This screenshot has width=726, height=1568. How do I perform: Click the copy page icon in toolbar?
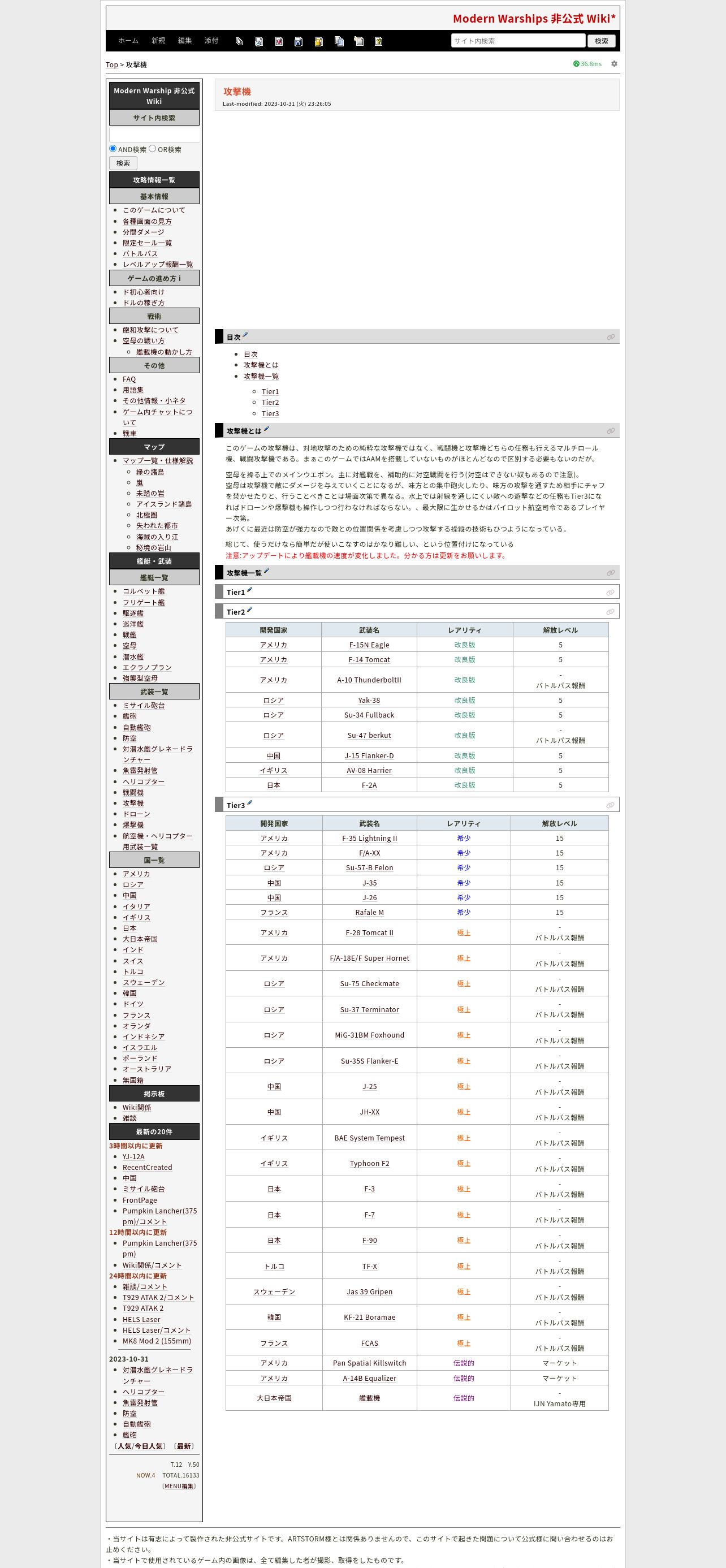pos(339,41)
